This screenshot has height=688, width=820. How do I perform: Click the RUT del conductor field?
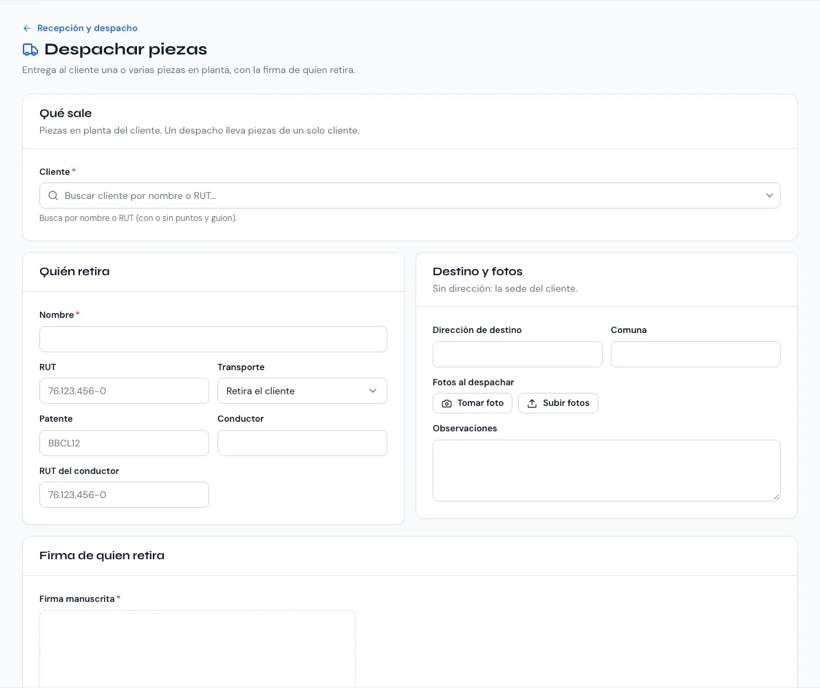[124, 495]
